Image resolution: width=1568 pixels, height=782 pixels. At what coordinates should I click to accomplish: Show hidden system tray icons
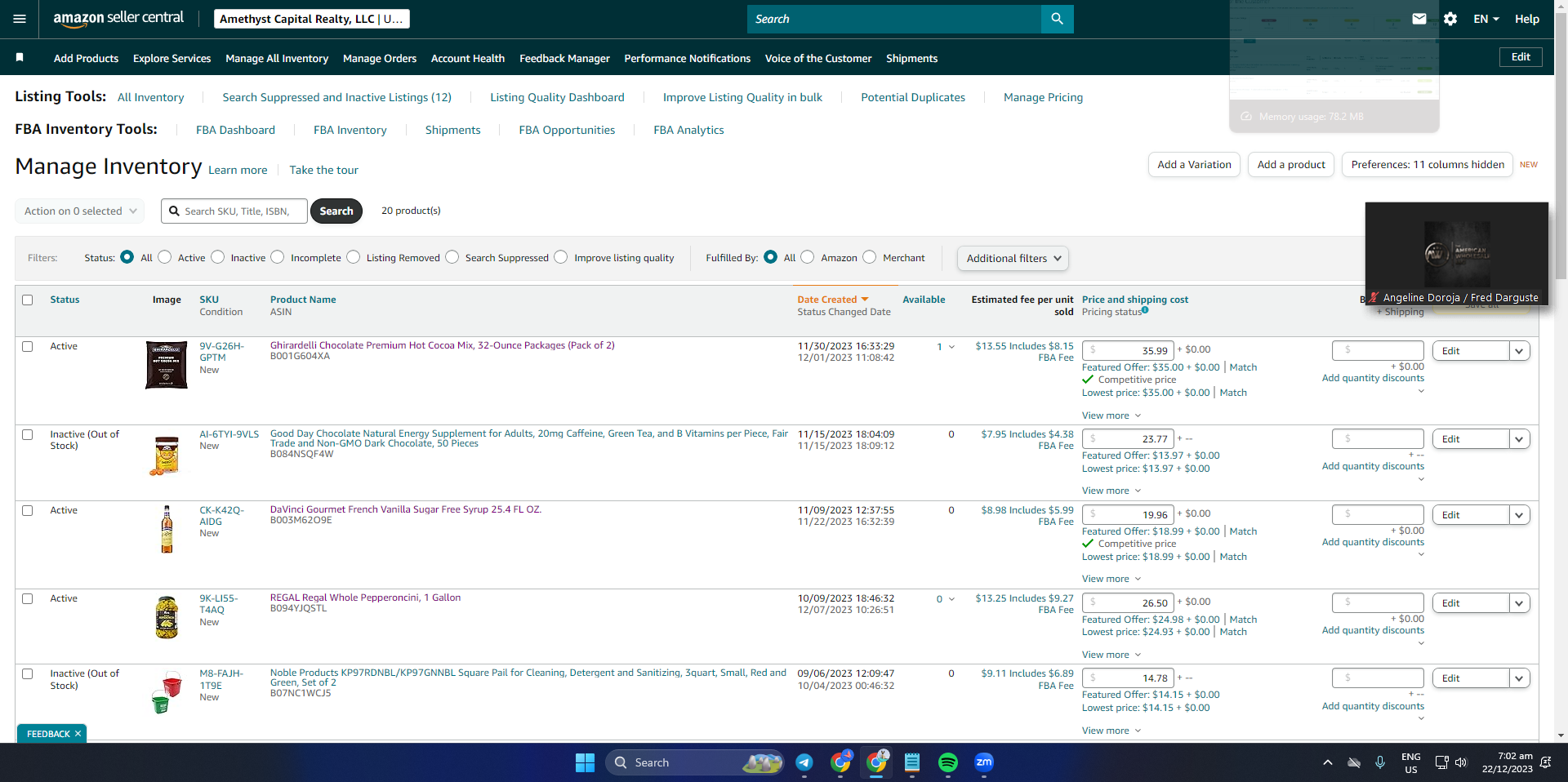point(1328,762)
